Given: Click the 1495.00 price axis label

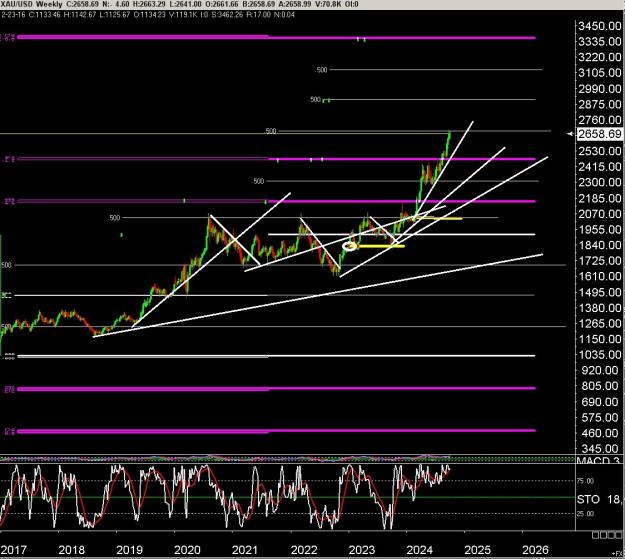Looking at the screenshot, I should (x=599, y=292).
